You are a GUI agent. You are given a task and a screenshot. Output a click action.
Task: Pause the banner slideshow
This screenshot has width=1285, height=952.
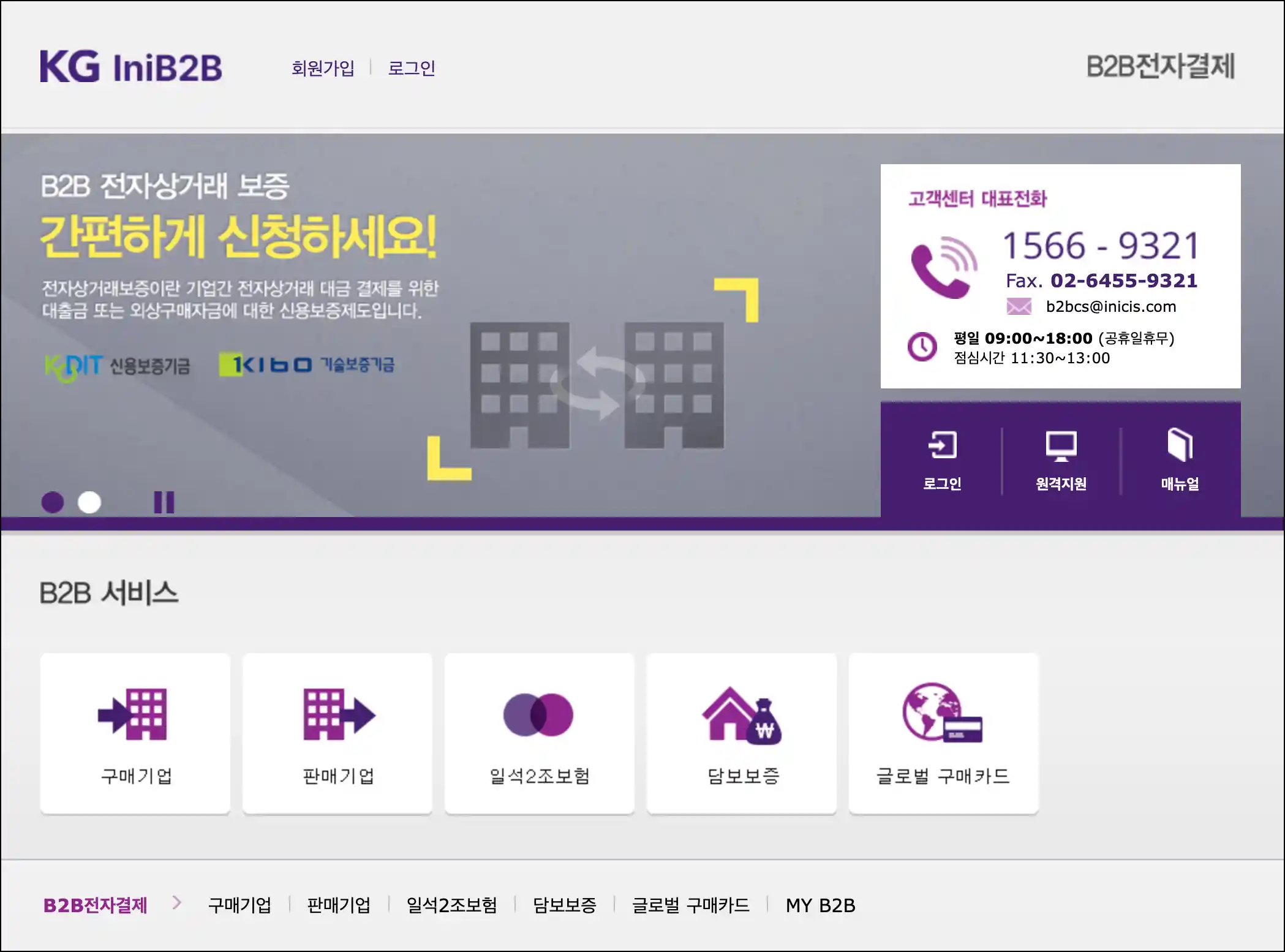coord(164,502)
